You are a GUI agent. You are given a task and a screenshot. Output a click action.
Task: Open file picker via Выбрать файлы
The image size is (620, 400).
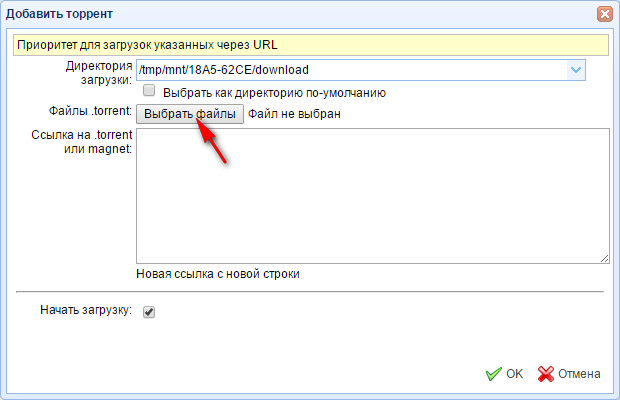point(190,114)
